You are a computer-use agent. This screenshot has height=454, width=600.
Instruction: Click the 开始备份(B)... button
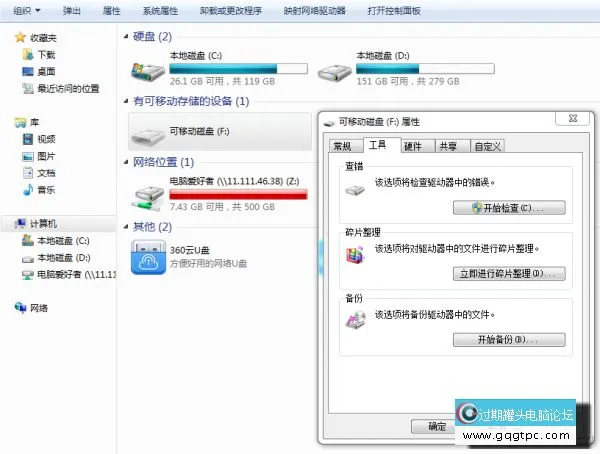click(509, 340)
